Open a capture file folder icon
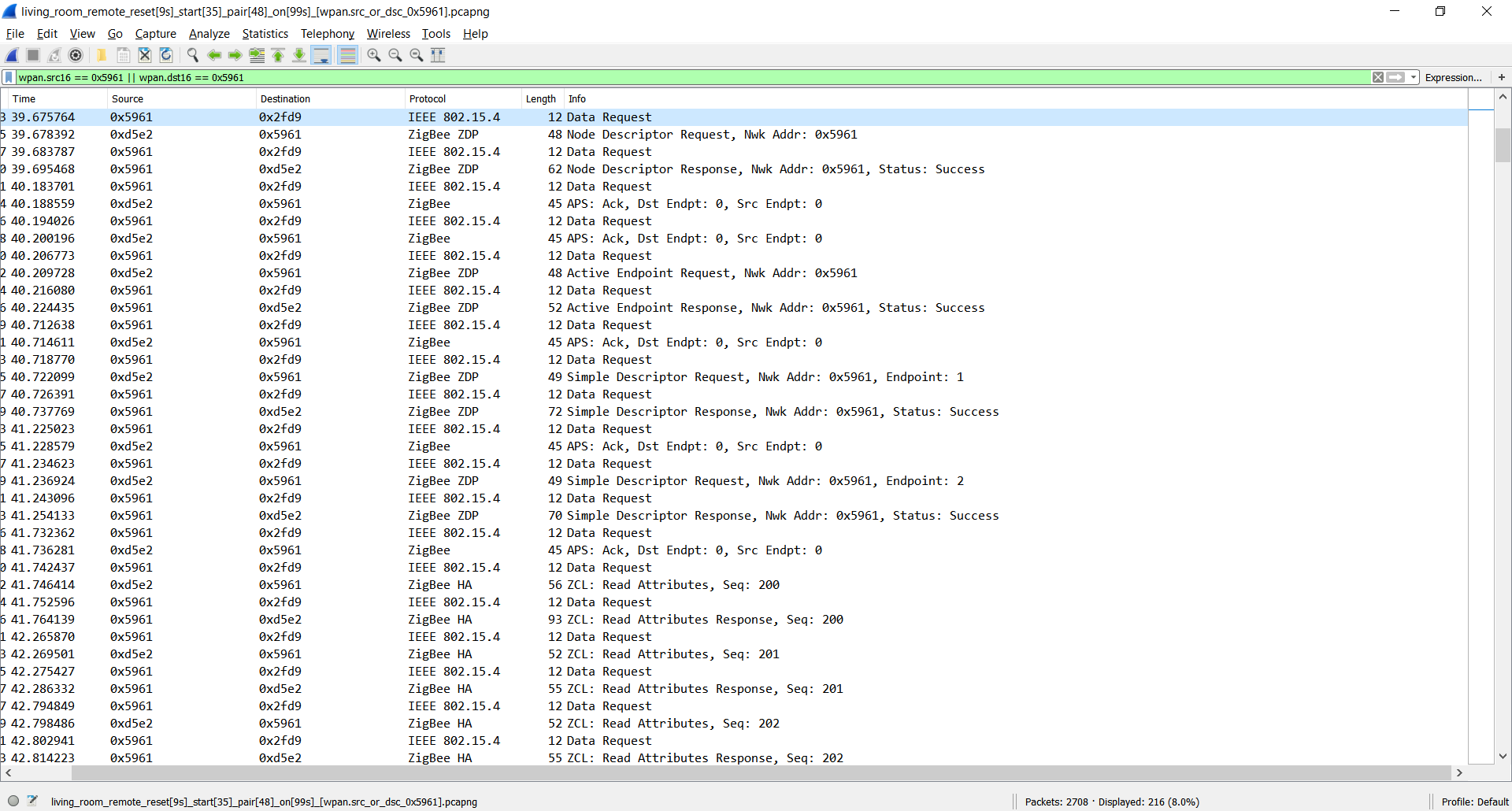Viewport: 1512px width, 811px height. click(102, 55)
